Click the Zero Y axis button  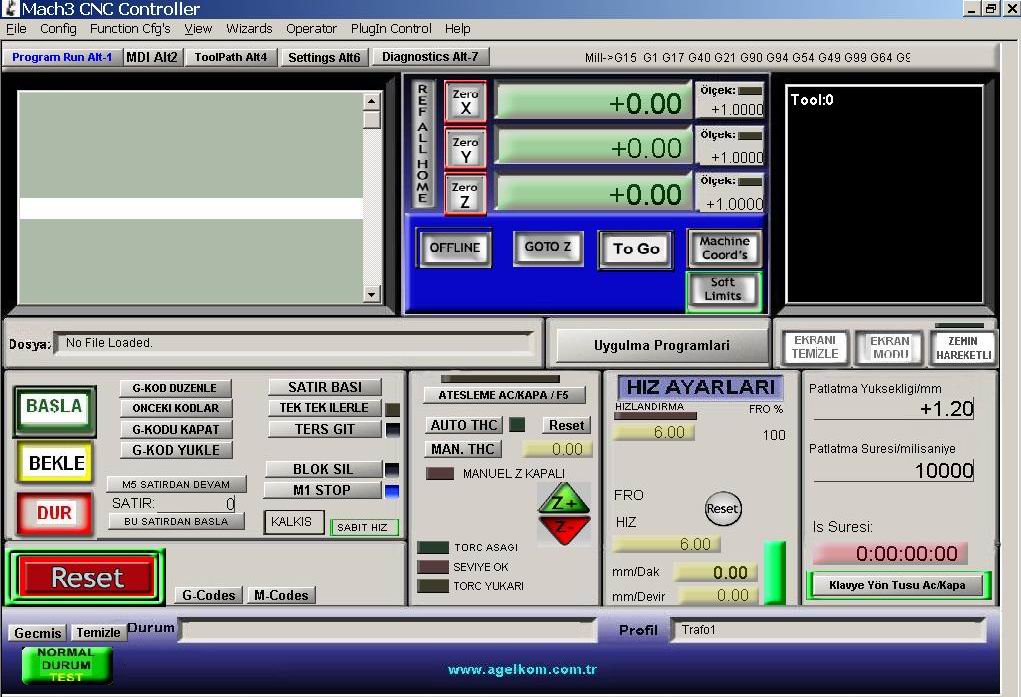465,149
